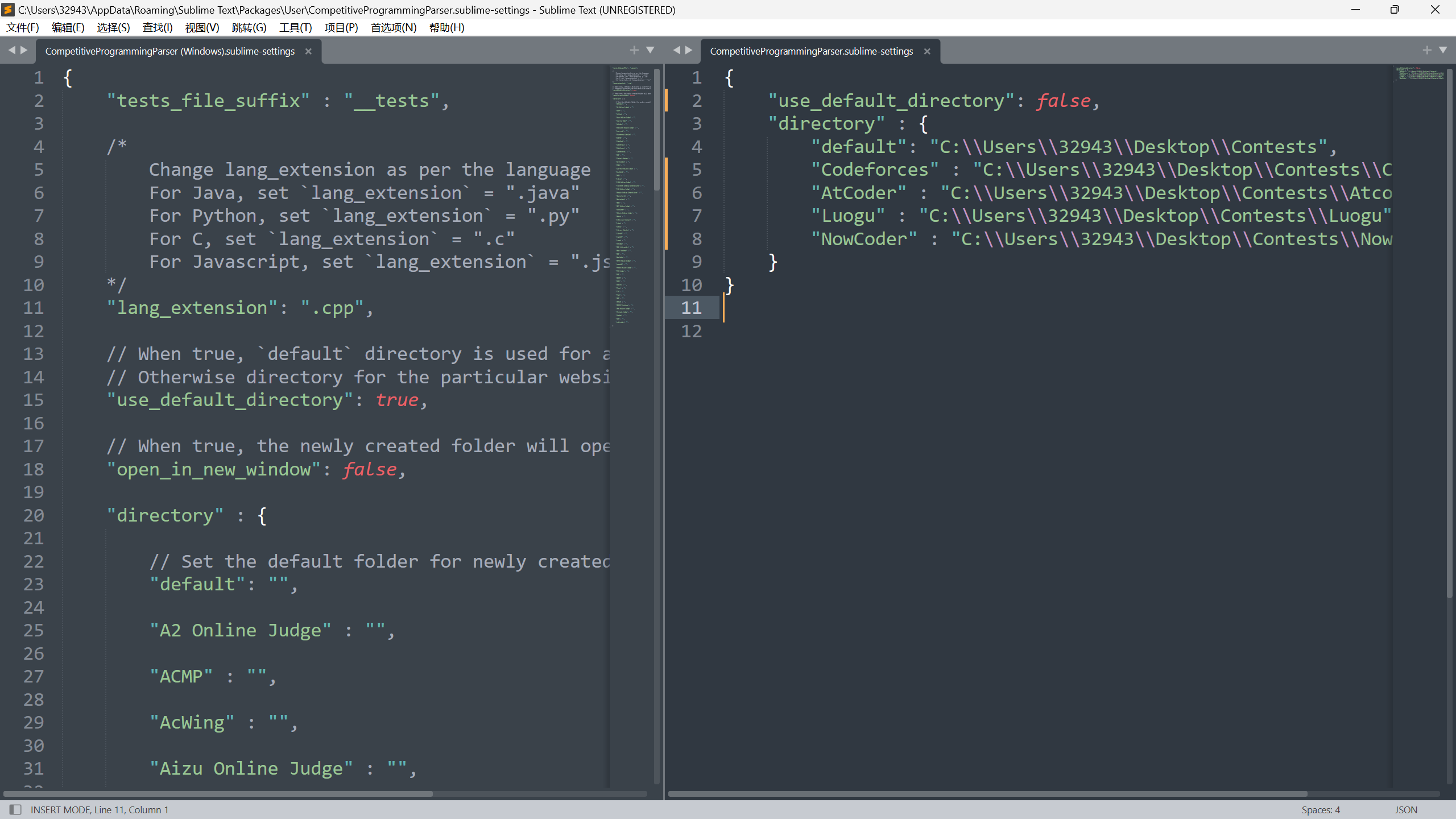Click left pane vertical scrollbar
This screenshot has height=819, width=1456.
(657, 130)
